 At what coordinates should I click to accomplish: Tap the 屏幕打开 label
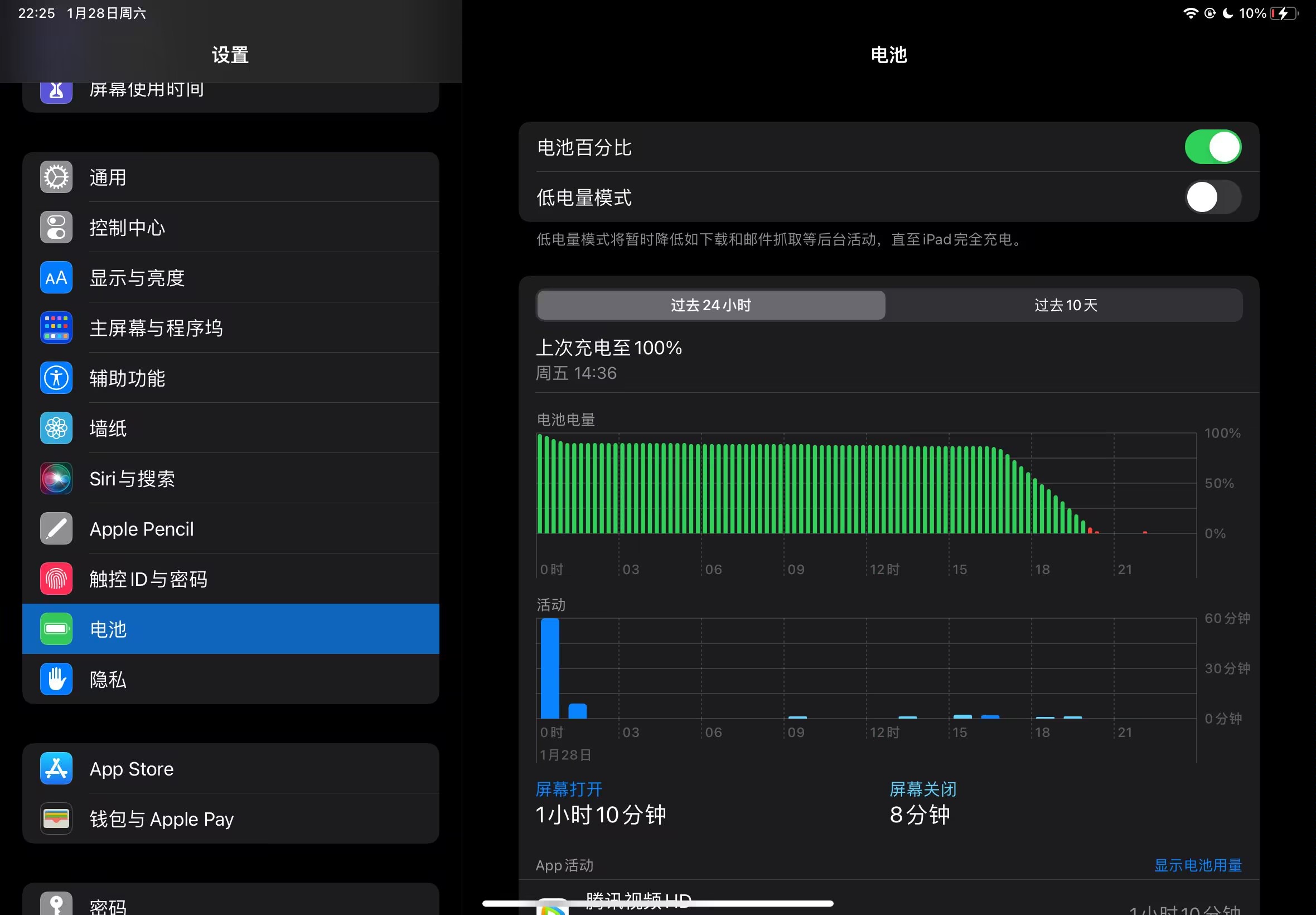[569, 789]
